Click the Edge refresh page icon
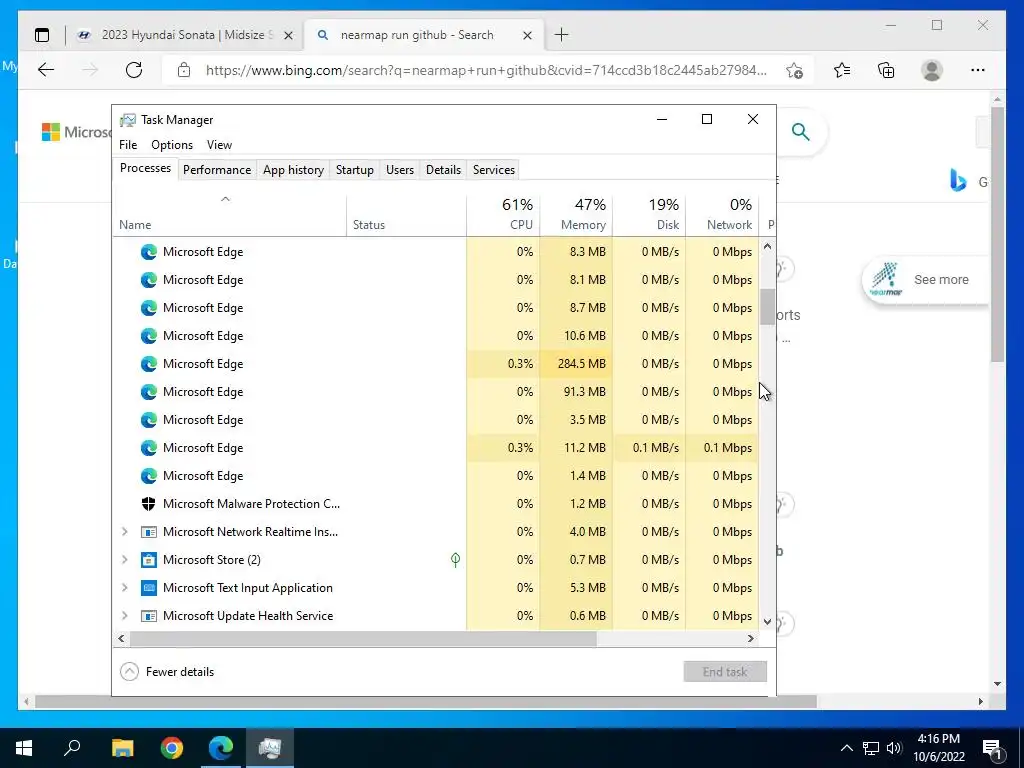 (134, 70)
